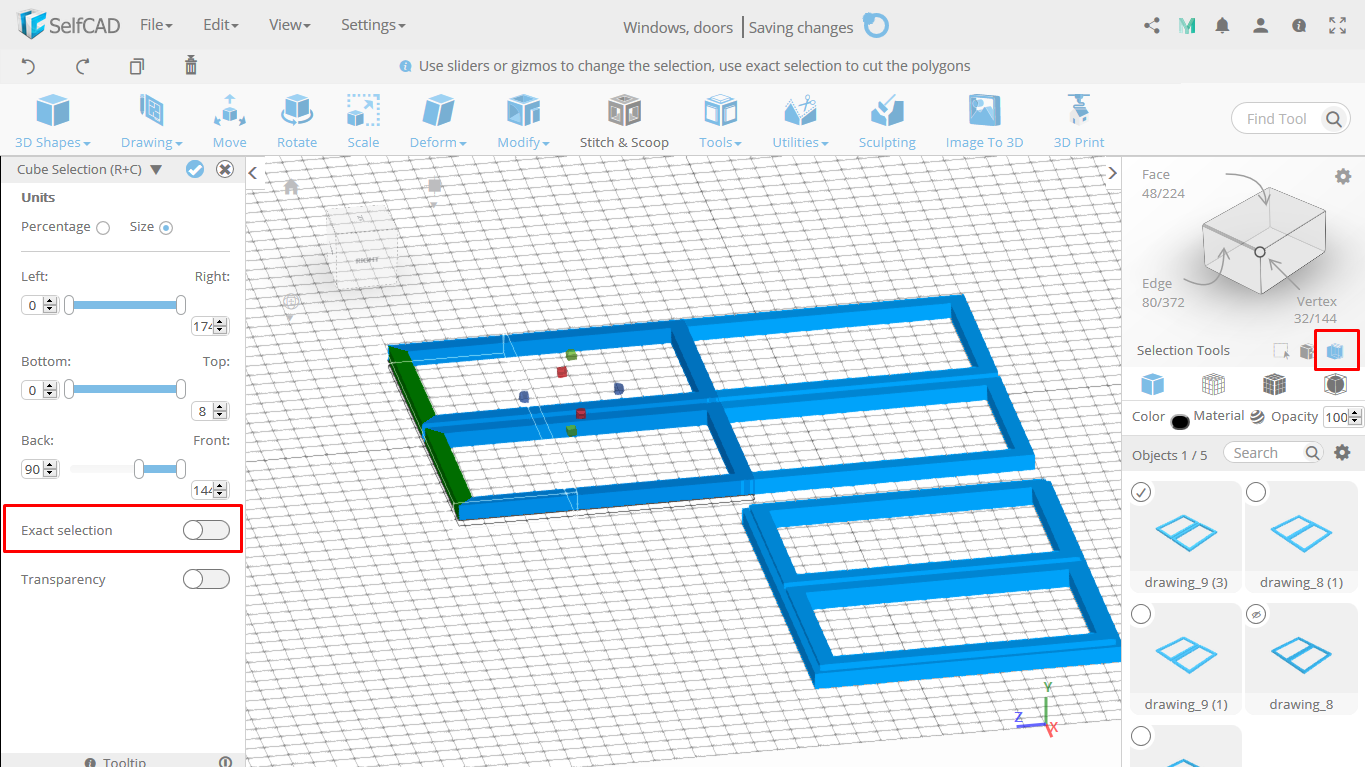
Task: Click Vertex selection mode label
Action: coord(1317,301)
